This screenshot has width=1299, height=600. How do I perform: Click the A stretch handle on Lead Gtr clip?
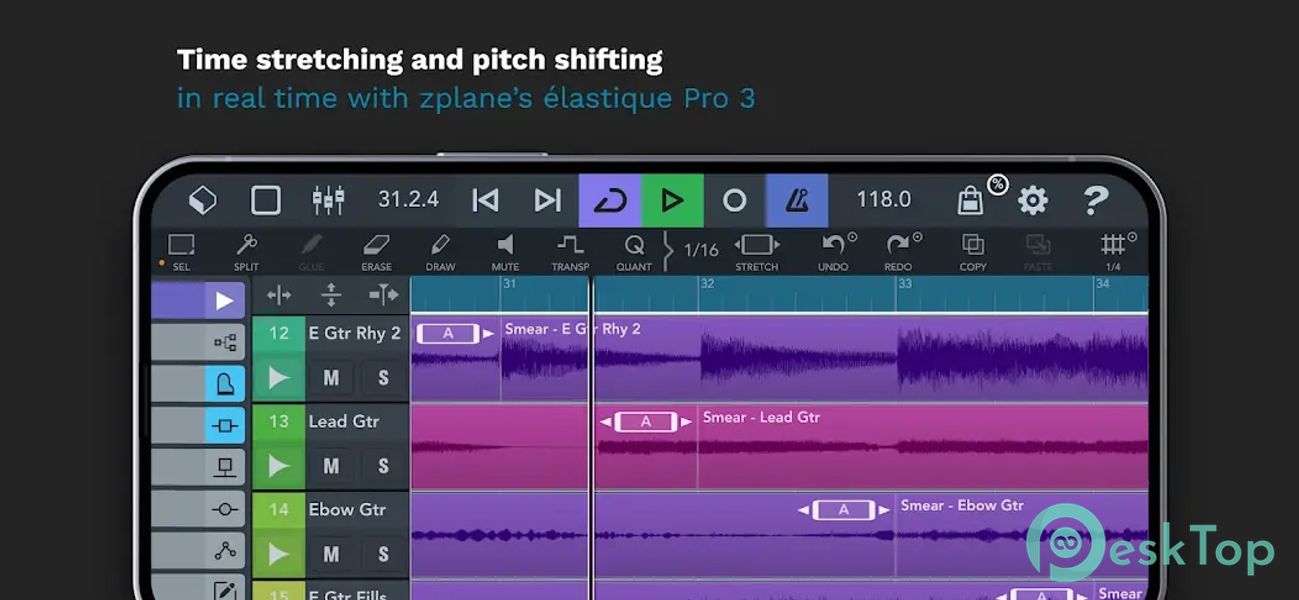[646, 422]
